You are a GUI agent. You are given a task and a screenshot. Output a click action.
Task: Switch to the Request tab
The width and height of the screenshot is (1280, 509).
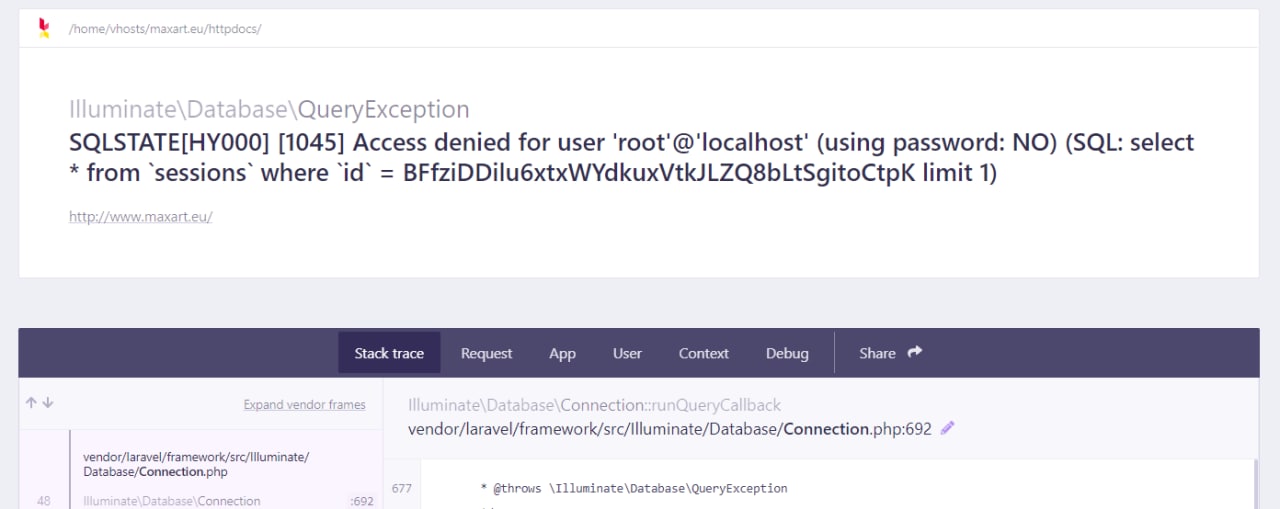click(486, 353)
